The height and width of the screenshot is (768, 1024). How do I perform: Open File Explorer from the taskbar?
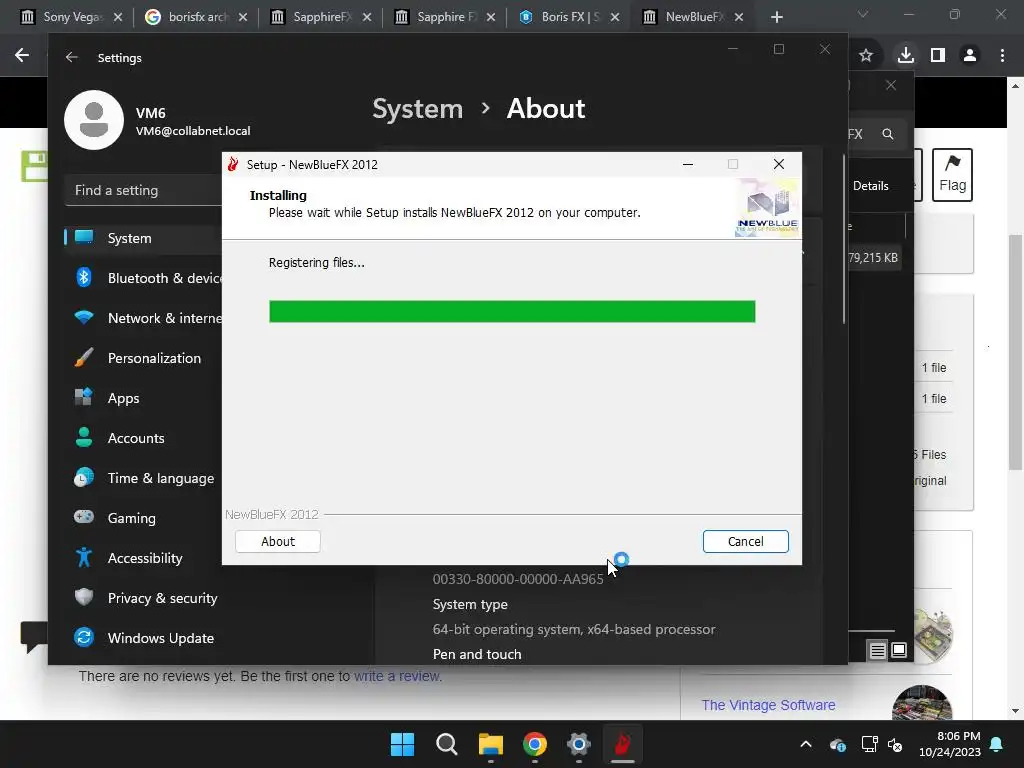(490, 744)
